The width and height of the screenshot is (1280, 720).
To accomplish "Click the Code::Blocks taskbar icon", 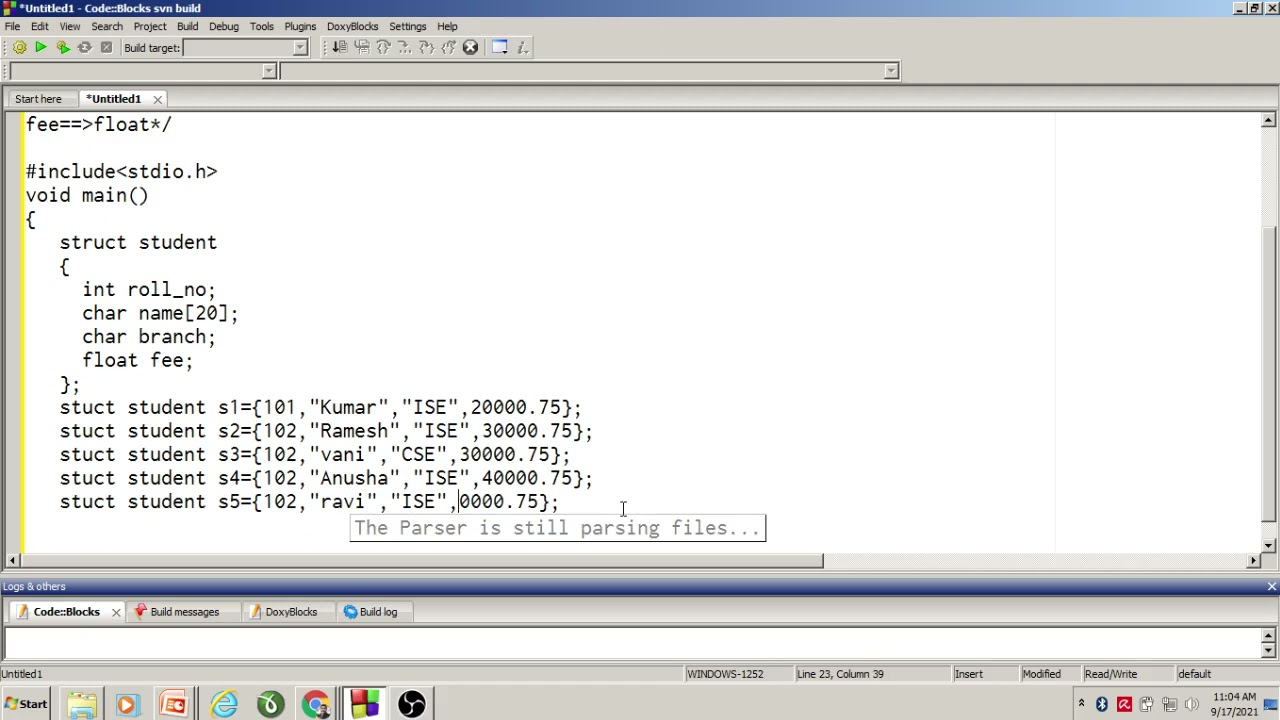I will coord(364,705).
